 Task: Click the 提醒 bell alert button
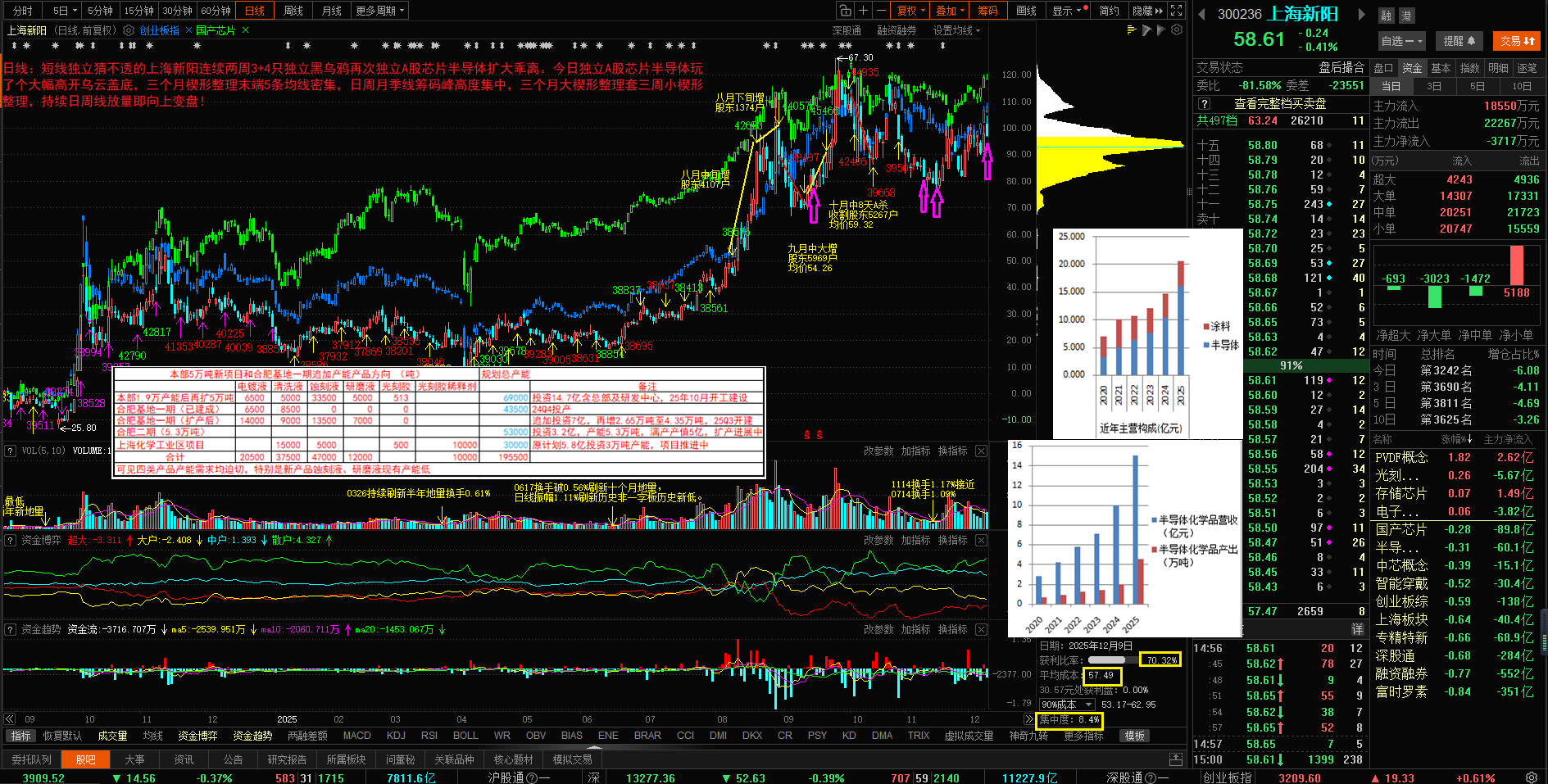click(1459, 41)
